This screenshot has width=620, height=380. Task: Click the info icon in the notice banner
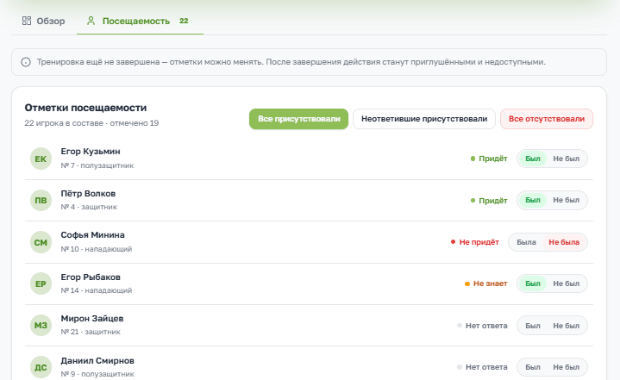pos(26,62)
